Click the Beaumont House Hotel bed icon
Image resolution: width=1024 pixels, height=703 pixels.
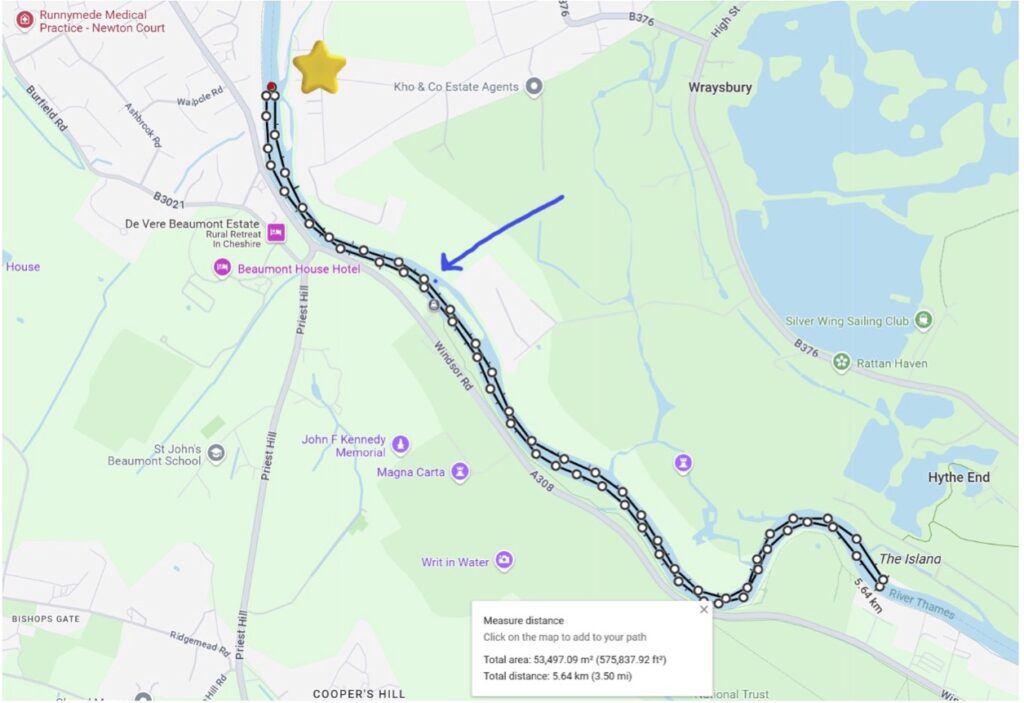(x=223, y=268)
